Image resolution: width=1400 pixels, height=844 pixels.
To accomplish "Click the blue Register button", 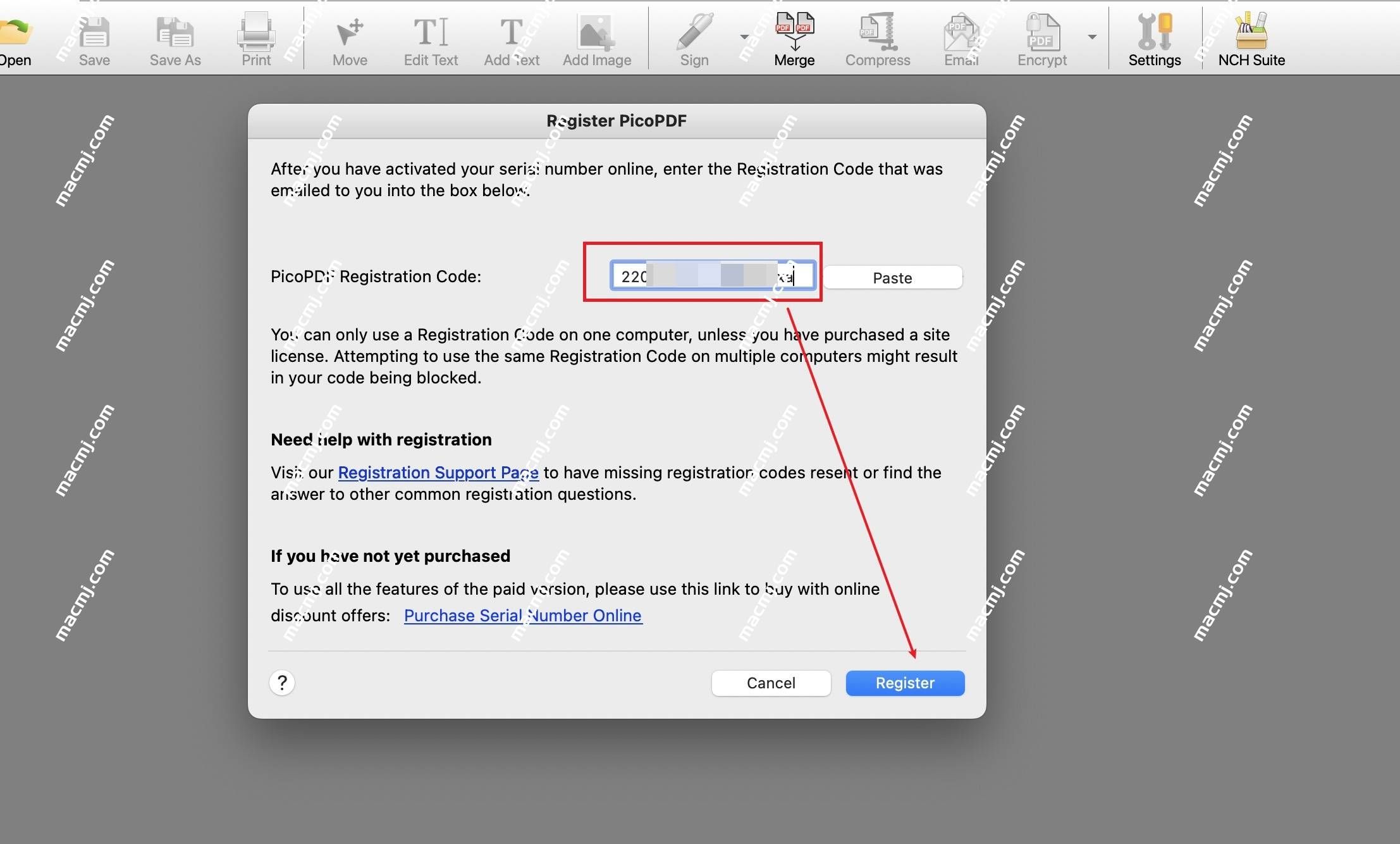I will pyautogui.click(x=905, y=683).
